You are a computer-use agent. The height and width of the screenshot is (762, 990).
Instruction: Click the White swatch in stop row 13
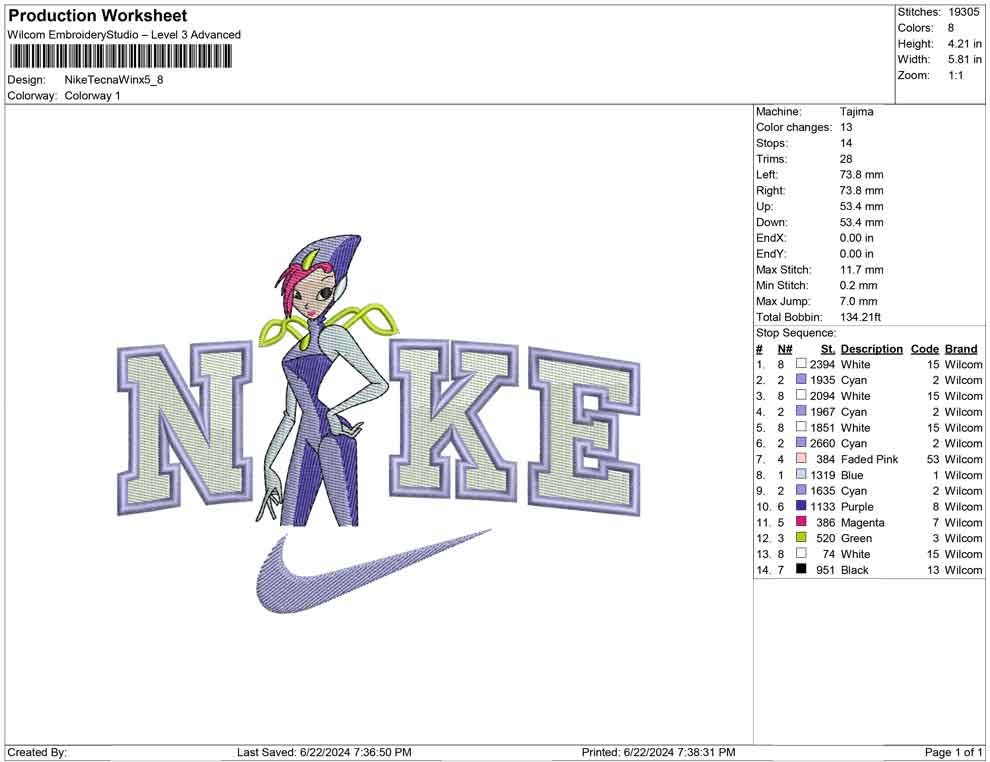point(801,553)
